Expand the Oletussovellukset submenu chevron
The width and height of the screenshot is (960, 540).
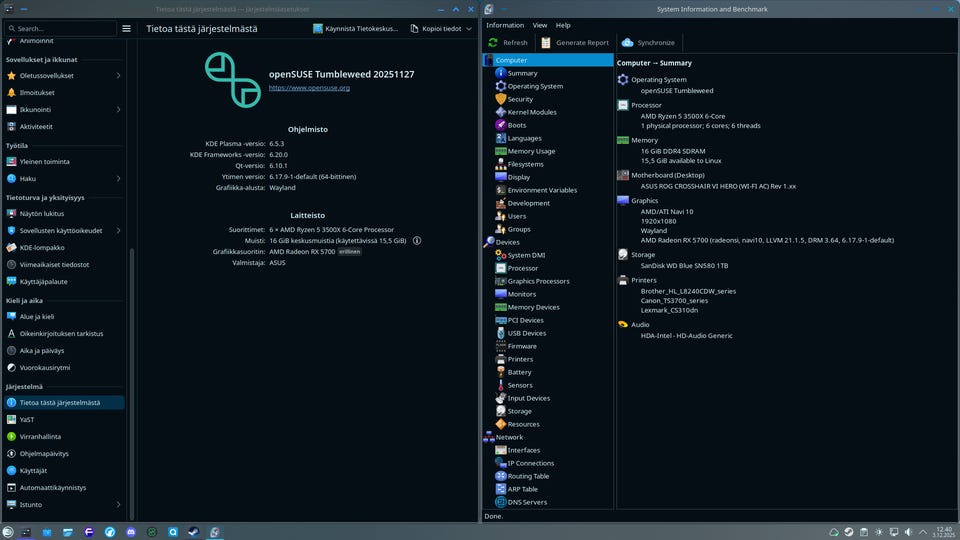point(118,75)
